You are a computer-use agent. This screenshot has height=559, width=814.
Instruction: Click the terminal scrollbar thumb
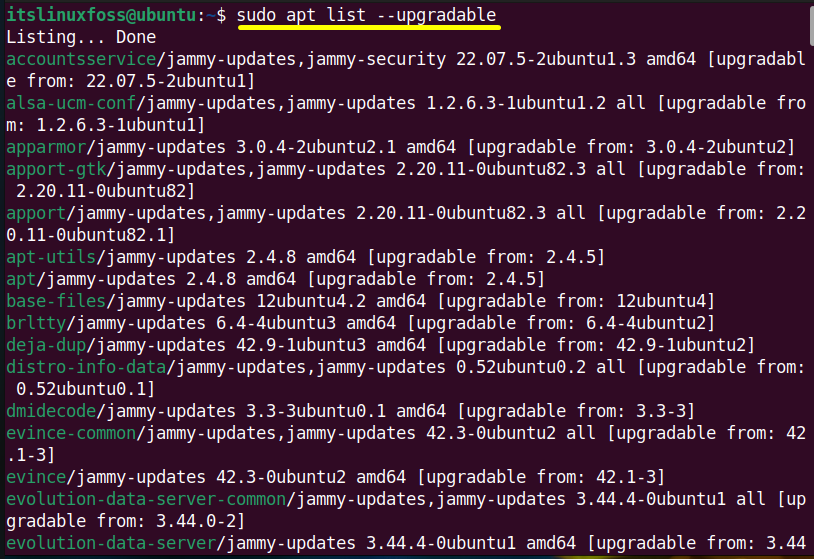point(811,25)
